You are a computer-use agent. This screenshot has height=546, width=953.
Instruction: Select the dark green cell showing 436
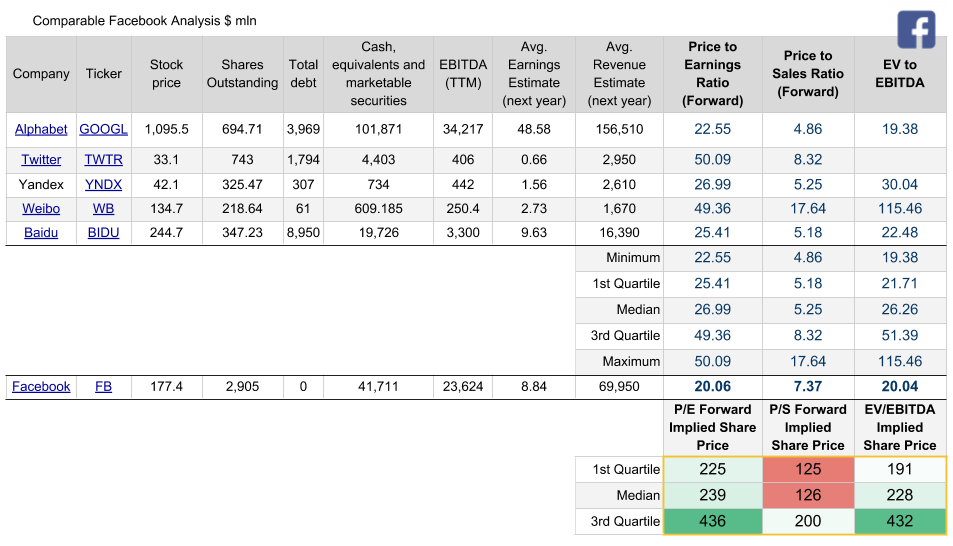point(712,521)
